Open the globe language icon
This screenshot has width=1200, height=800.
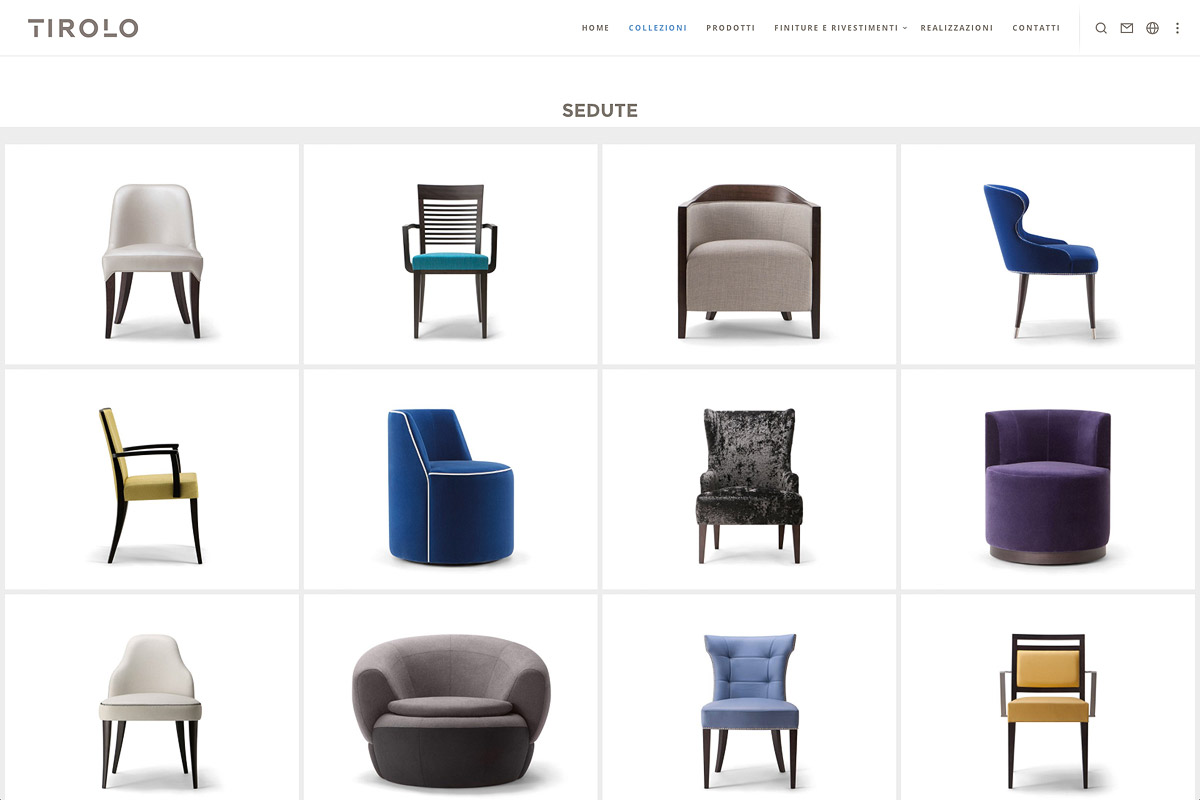coord(1152,28)
